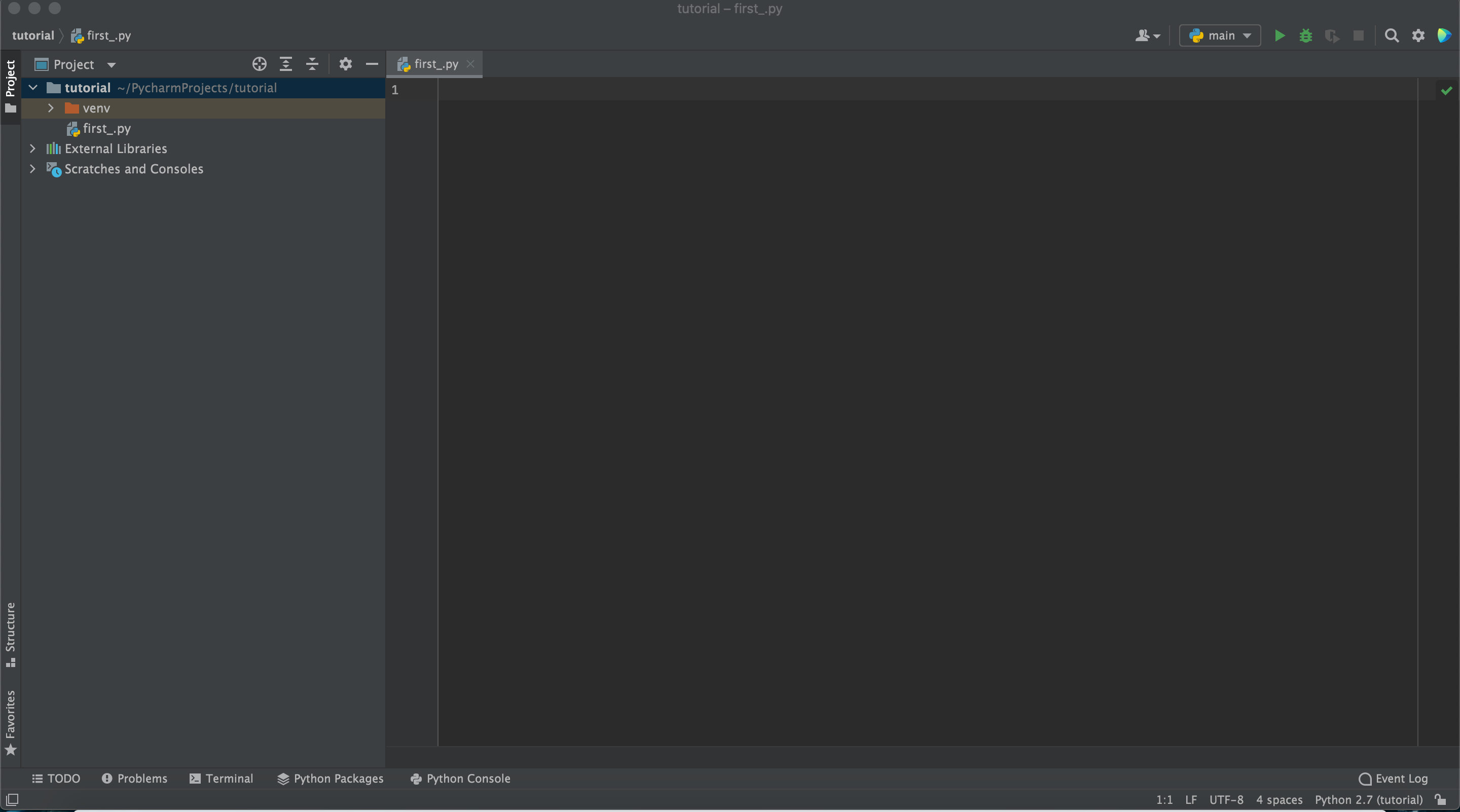1460x812 pixels.
Task: Click the Stop square icon
Action: coord(1359,35)
